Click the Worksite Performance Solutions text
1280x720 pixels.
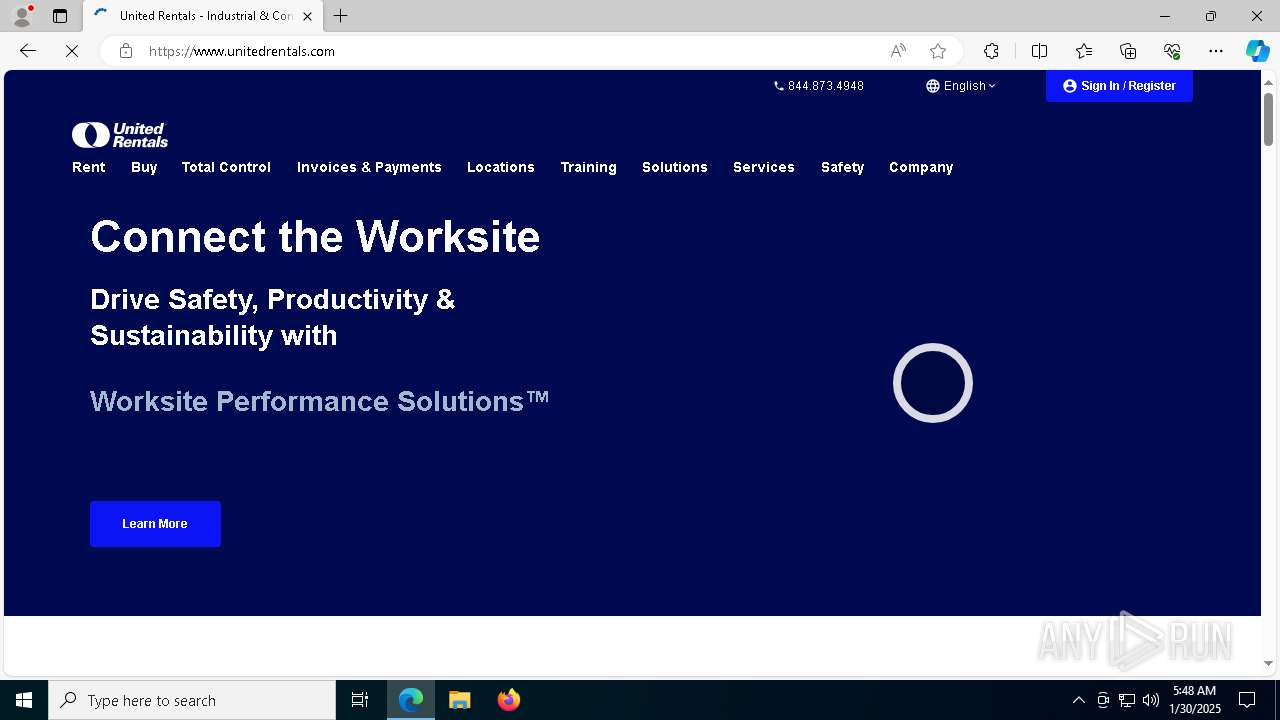click(x=320, y=401)
